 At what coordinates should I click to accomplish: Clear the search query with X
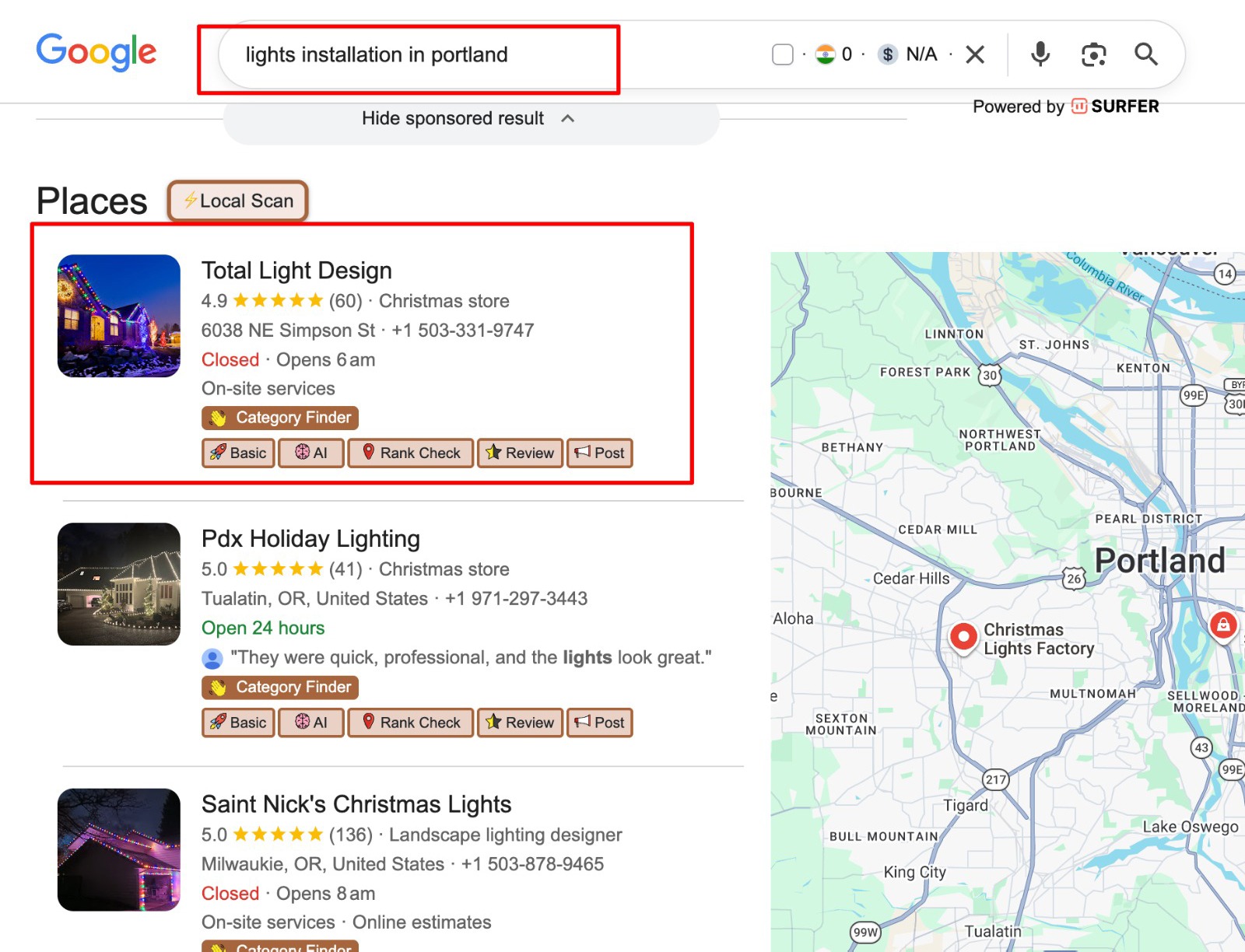(x=975, y=54)
